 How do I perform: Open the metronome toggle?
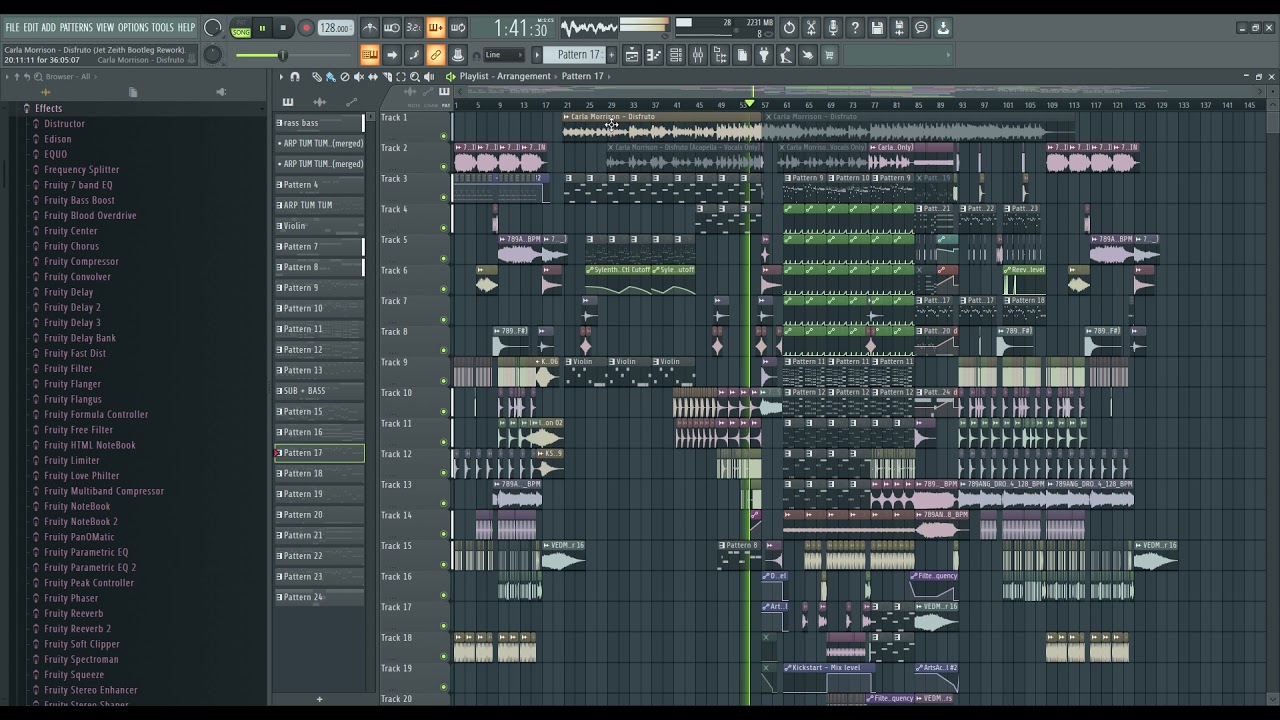coord(370,27)
